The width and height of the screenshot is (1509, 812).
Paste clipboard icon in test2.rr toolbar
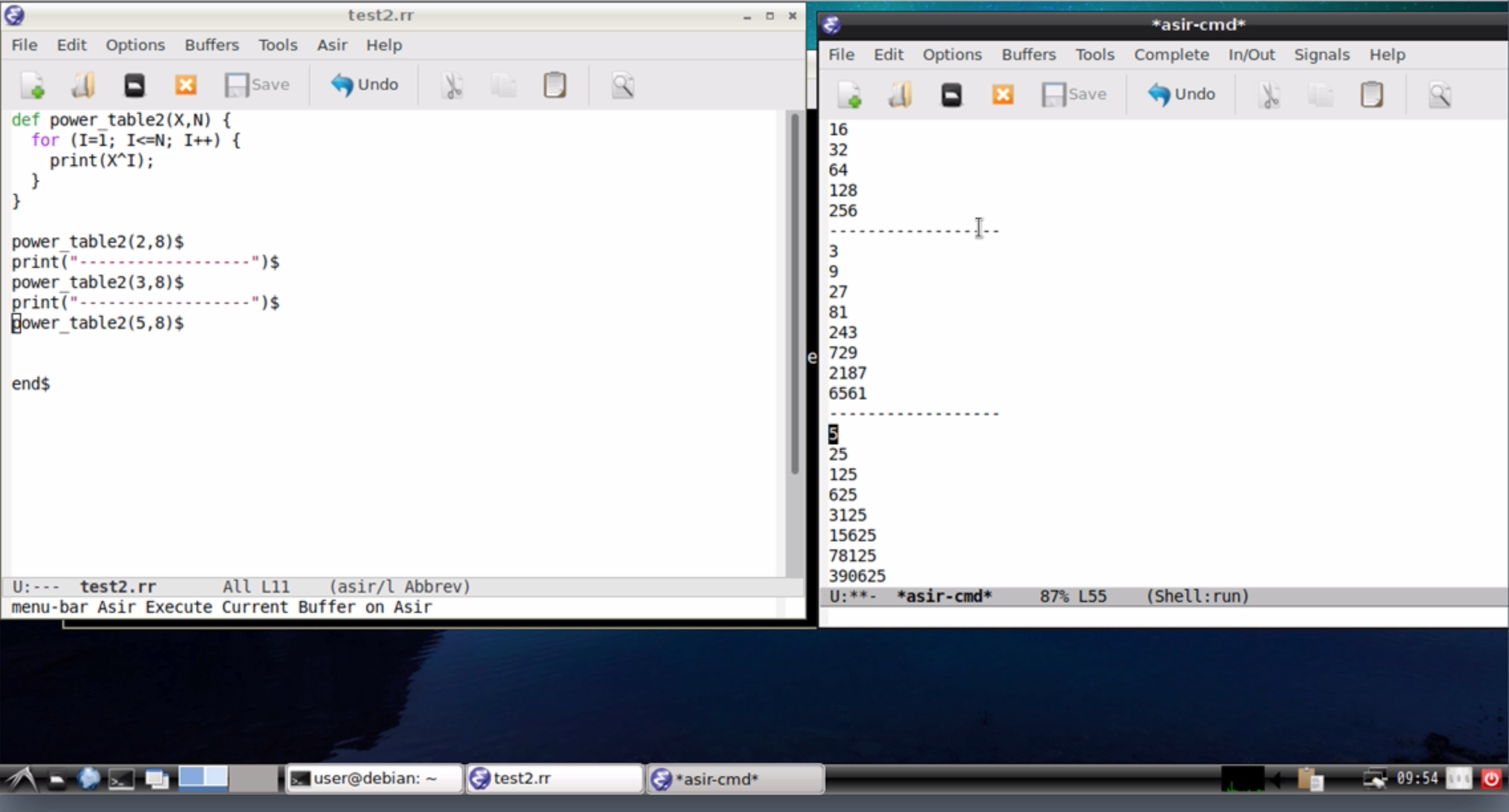click(555, 85)
